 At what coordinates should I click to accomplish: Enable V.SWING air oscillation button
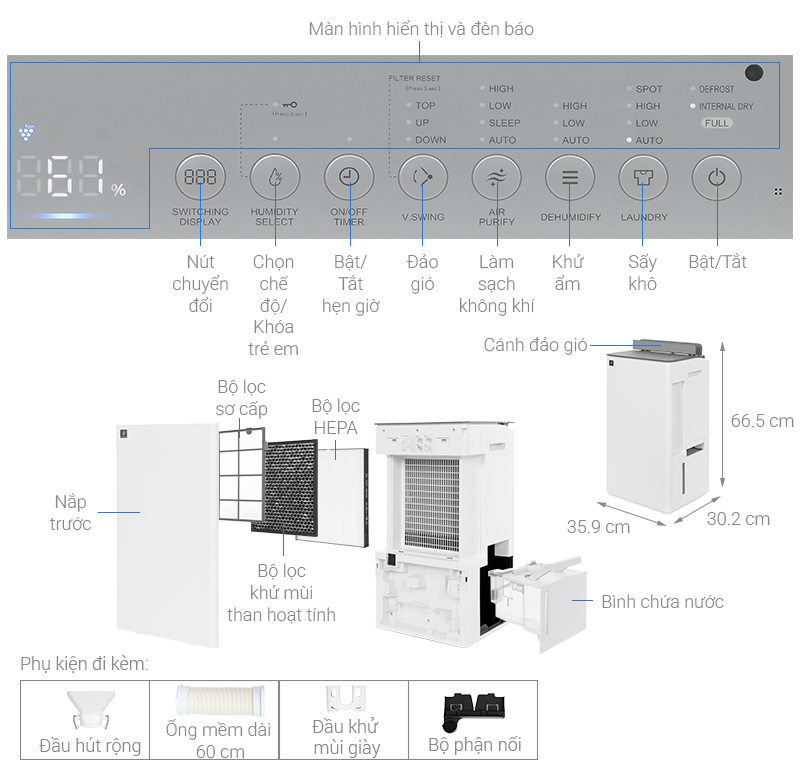coord(422,178)
